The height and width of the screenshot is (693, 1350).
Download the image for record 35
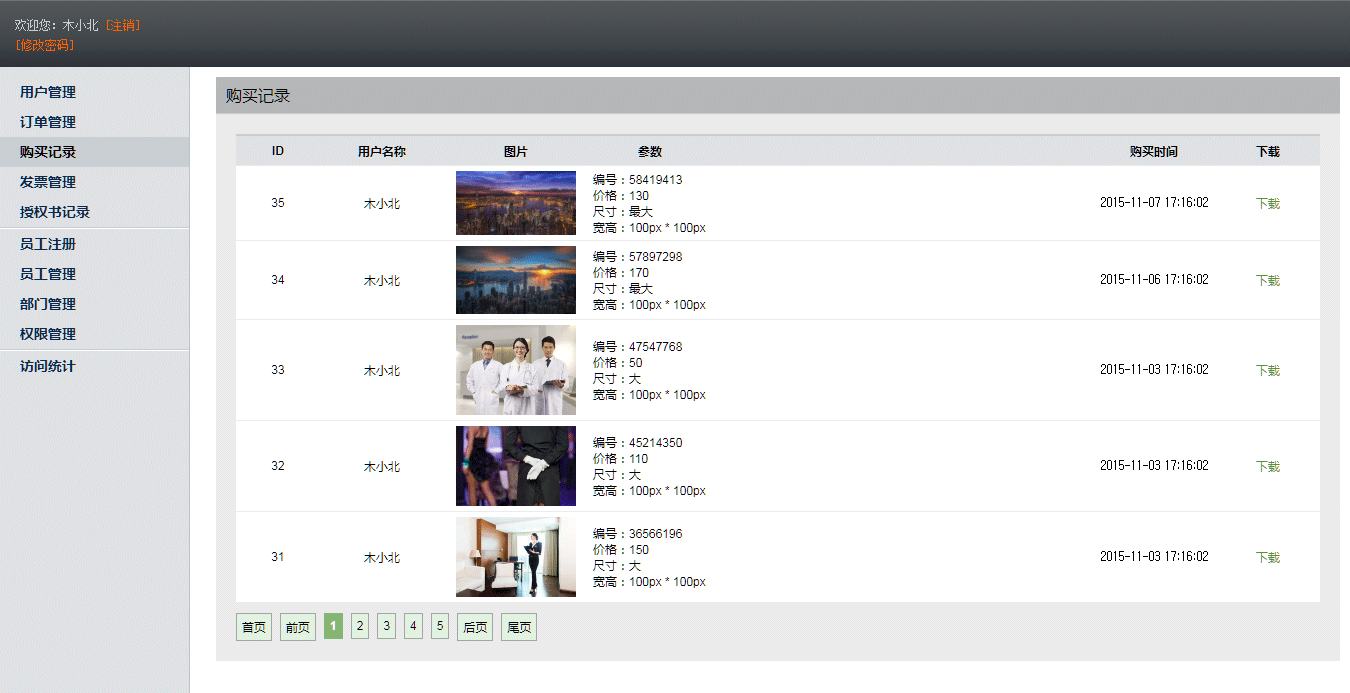tap(1267, 203)
